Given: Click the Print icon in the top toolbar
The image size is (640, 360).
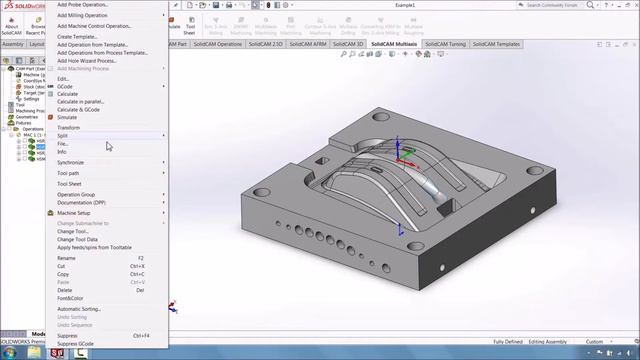Looking at the screenshot, I should click(x=229, y=5).
